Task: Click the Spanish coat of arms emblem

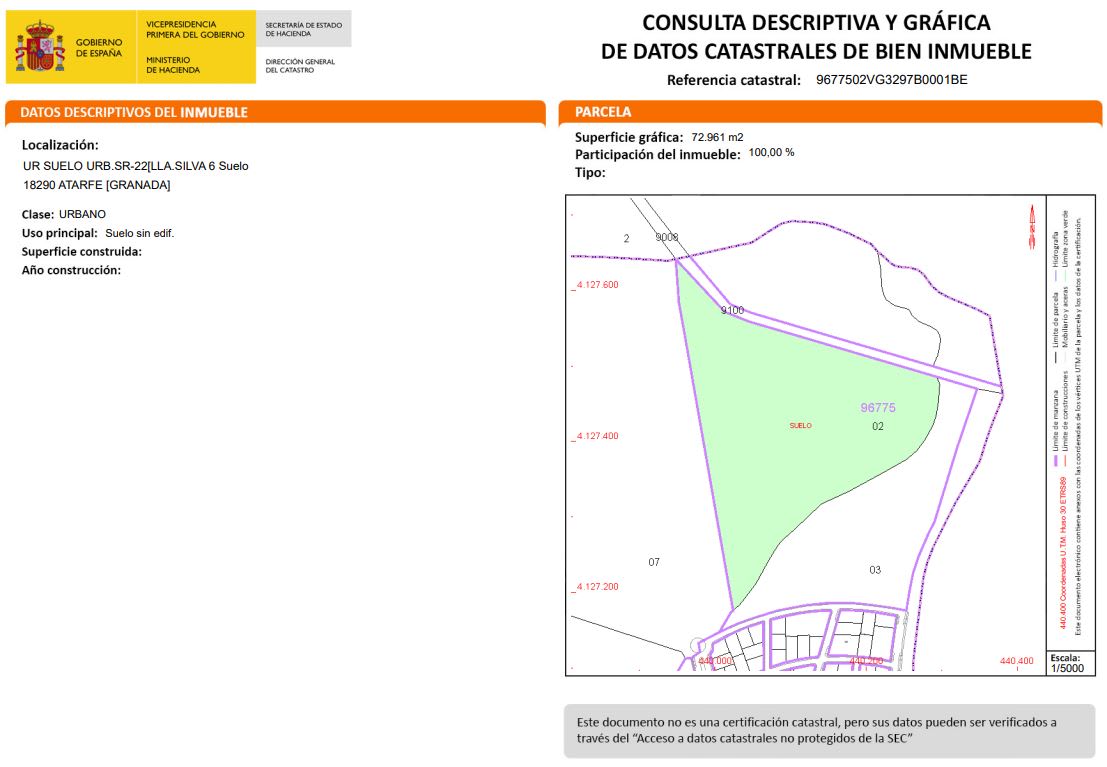Action: point(39,48)
